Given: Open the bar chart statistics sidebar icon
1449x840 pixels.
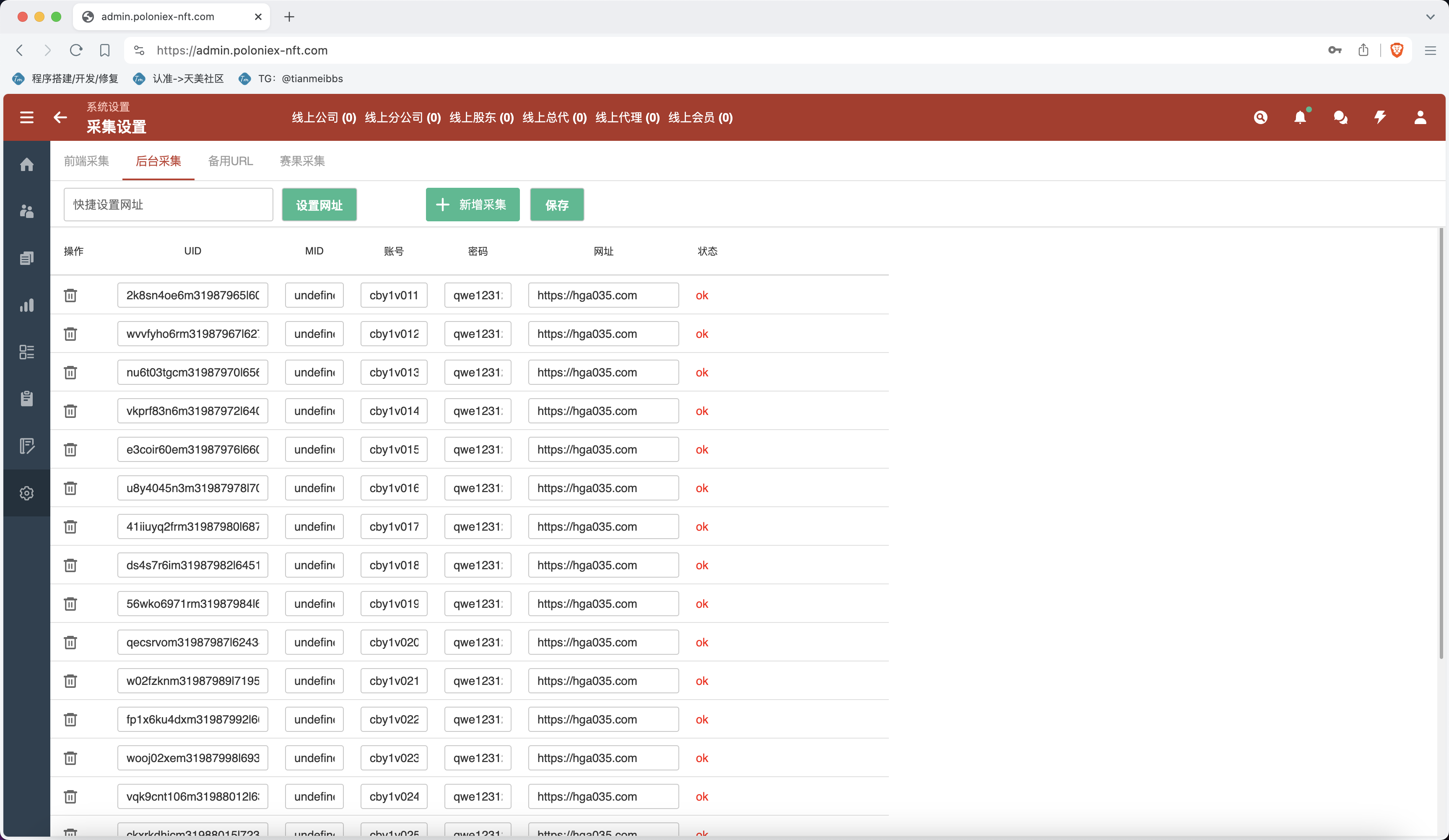Looking at the screenshot, I should click(x=26, y=305).
